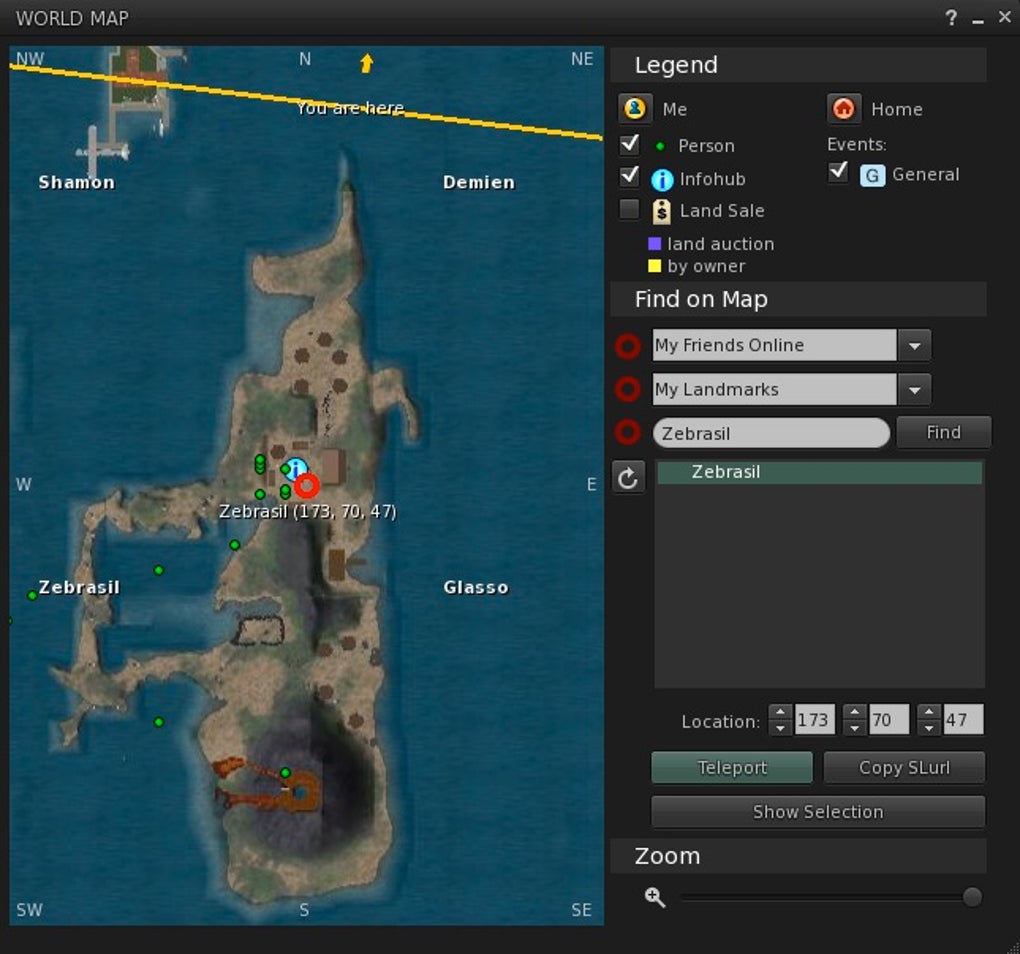Click the Land Sale price tag icon
Viewport: 1020px width, 954px height.
(x=662, y=211)
